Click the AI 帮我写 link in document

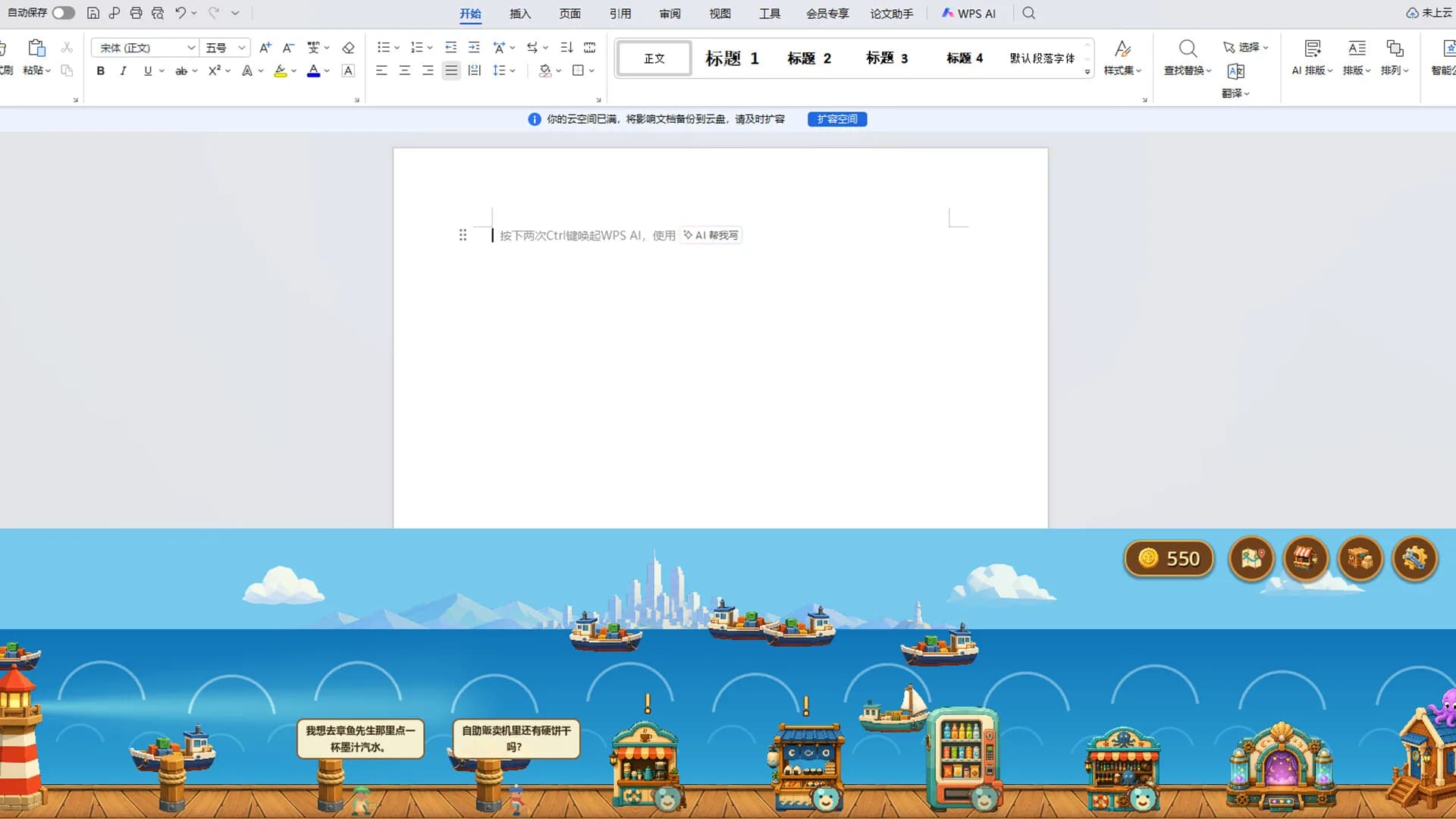click(711, 235)
